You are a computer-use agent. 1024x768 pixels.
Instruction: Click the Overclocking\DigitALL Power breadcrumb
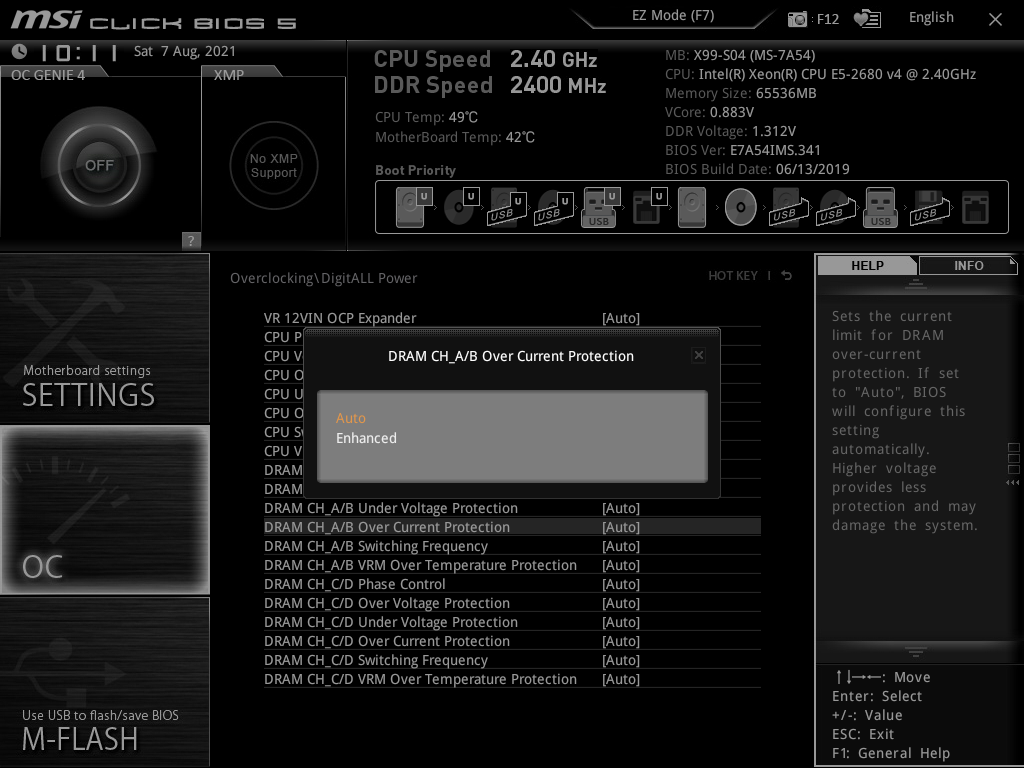tap(323, 278)
